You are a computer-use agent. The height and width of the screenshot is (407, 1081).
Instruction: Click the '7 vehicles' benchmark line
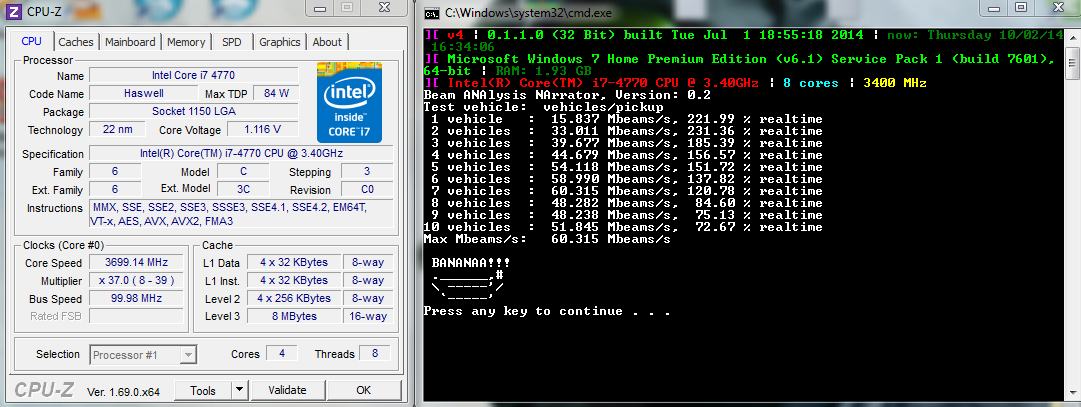pyautogui.click(x=626, y=191)
